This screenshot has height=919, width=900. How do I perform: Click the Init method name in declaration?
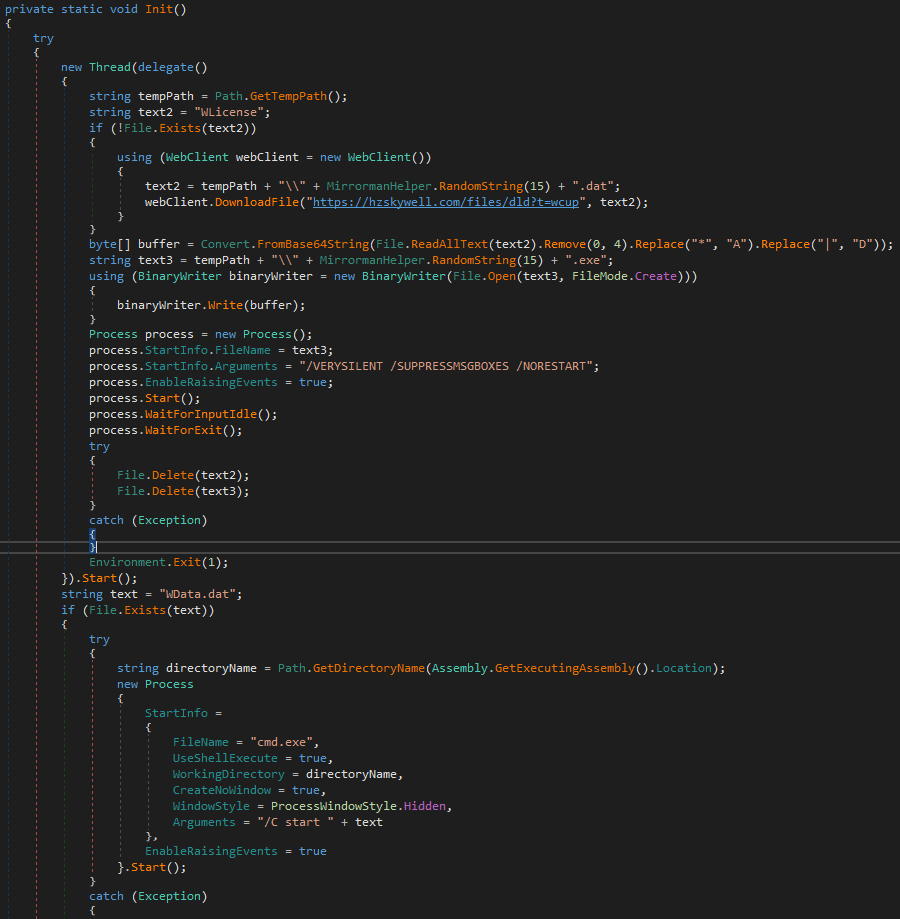[159, 9]
